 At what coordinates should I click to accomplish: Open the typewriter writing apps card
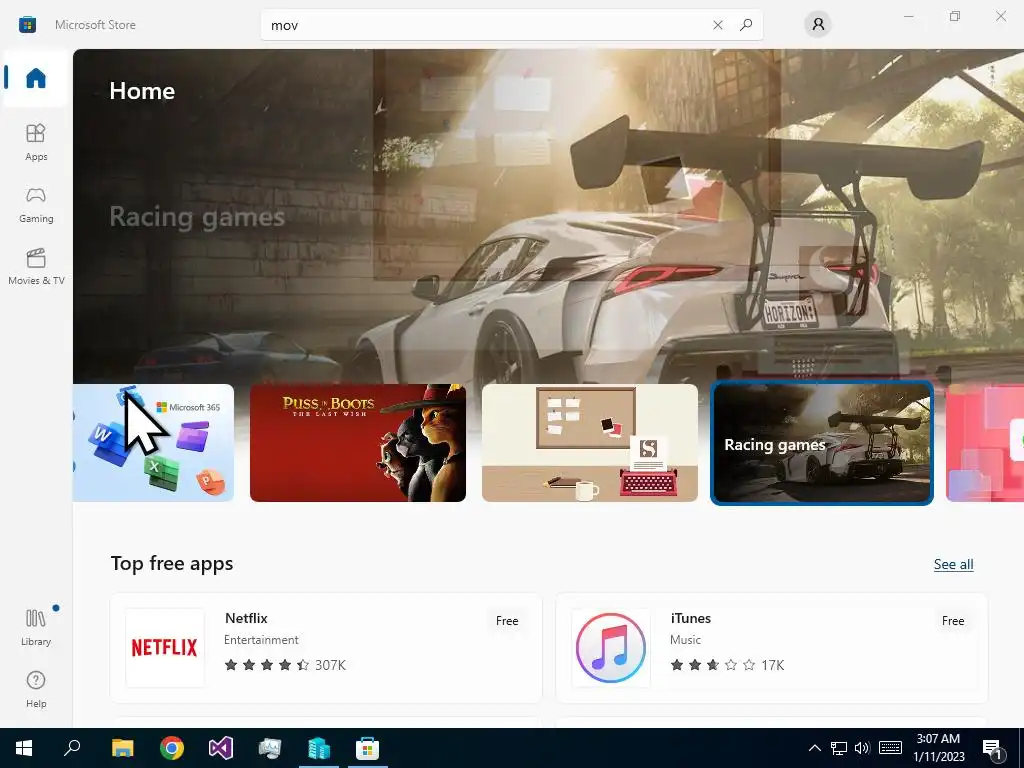tap(590, 443)
